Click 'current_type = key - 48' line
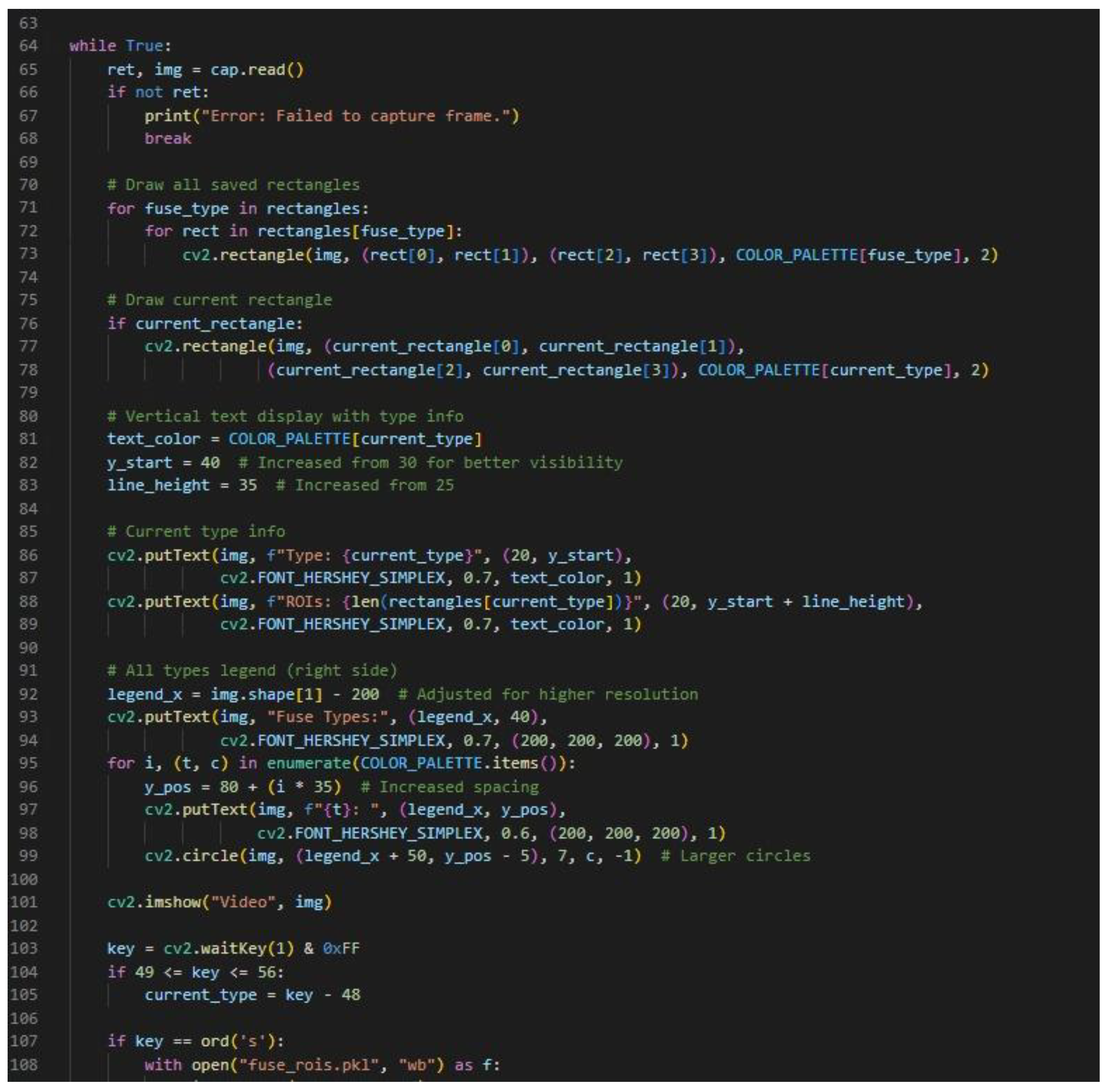1109x1092 pixels. [253, 995]
